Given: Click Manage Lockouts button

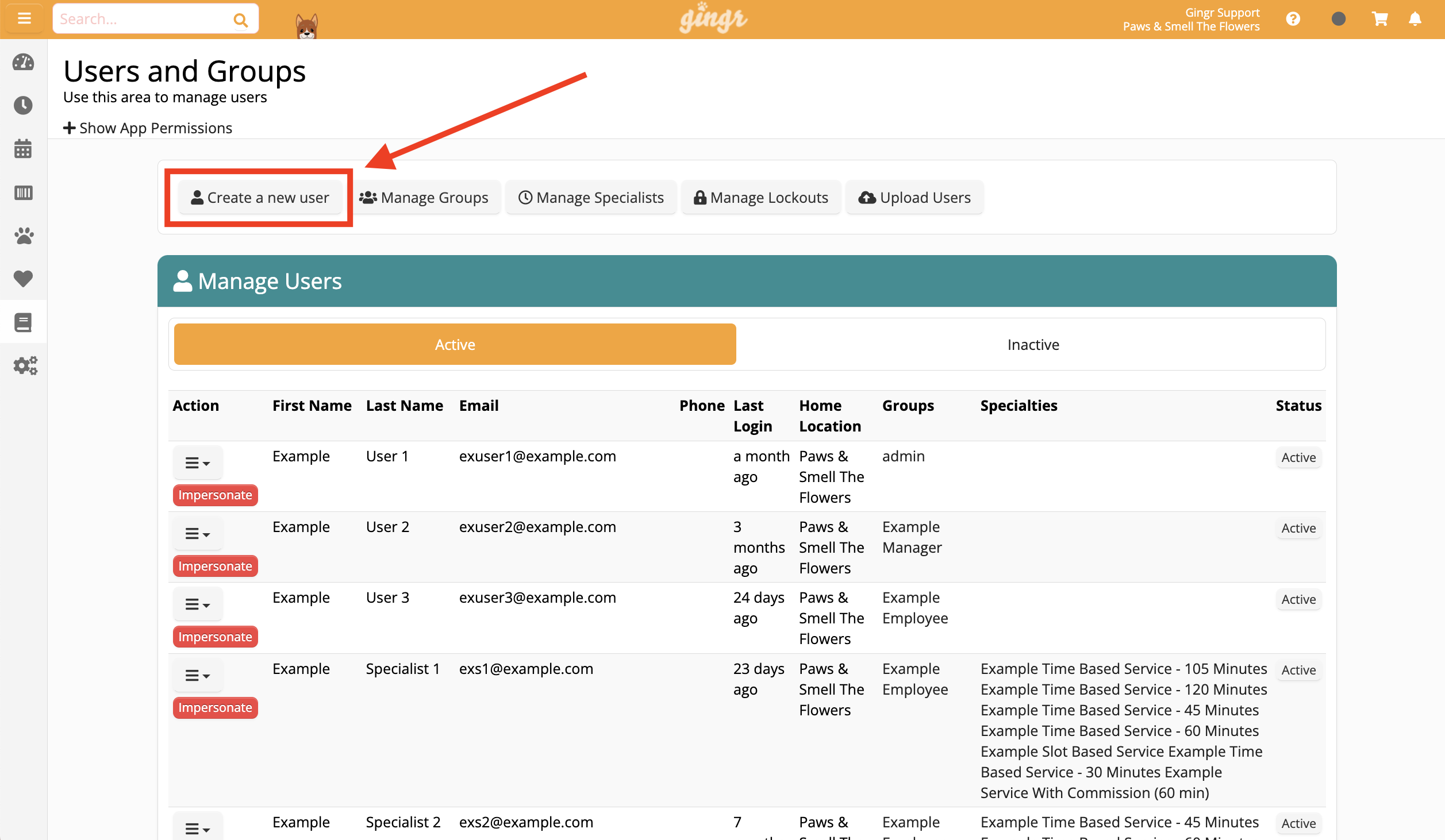Looking at the screenshot, I should 761,198.
